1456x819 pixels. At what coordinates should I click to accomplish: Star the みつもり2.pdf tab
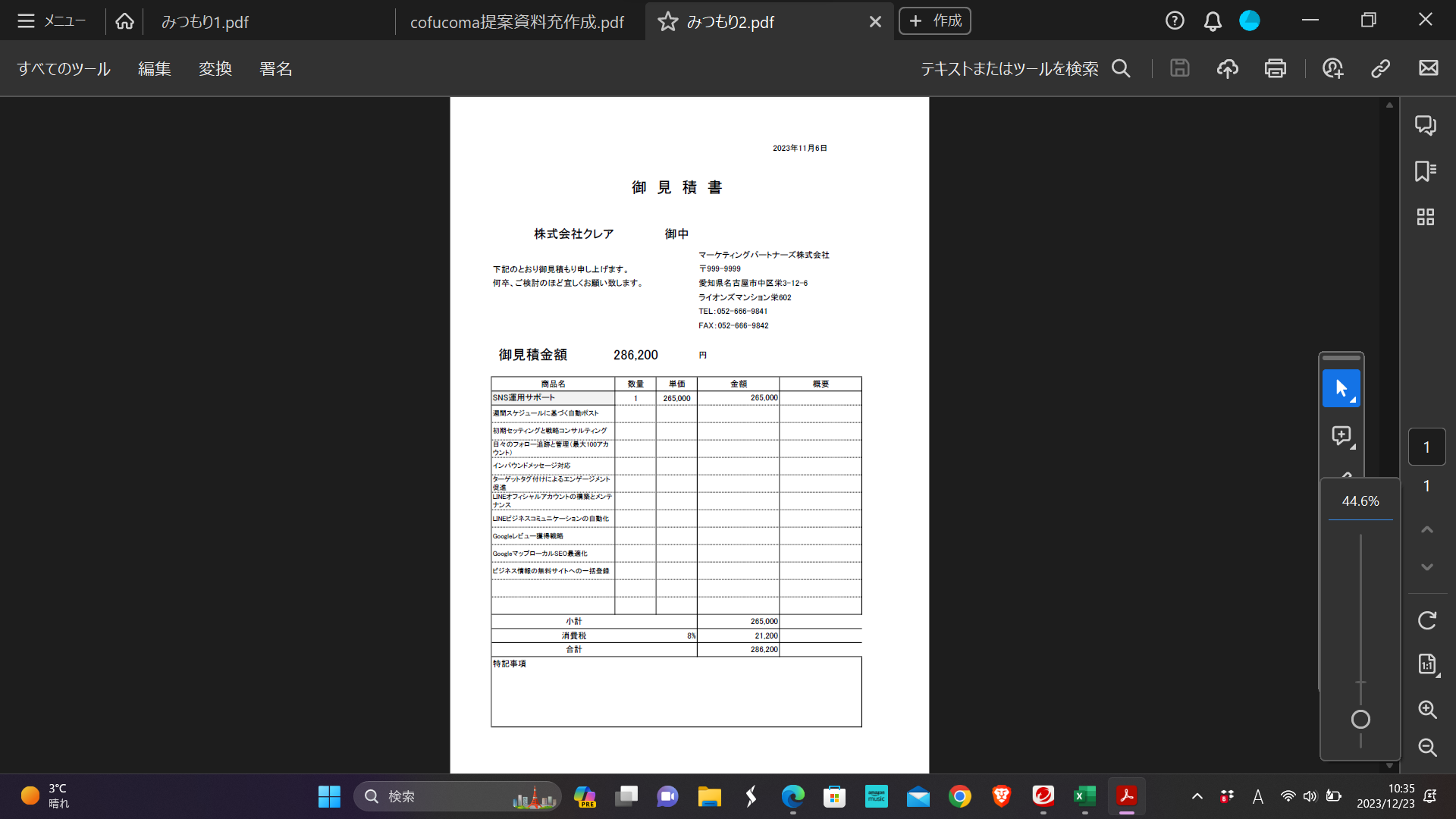coord(667,22)
